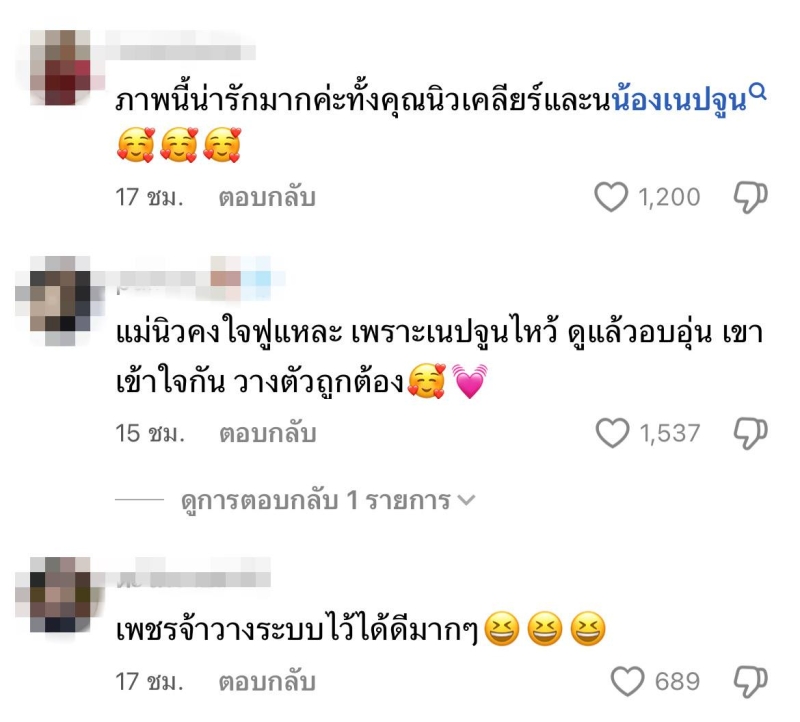Open the second commenter's avatar

point(60,301)
